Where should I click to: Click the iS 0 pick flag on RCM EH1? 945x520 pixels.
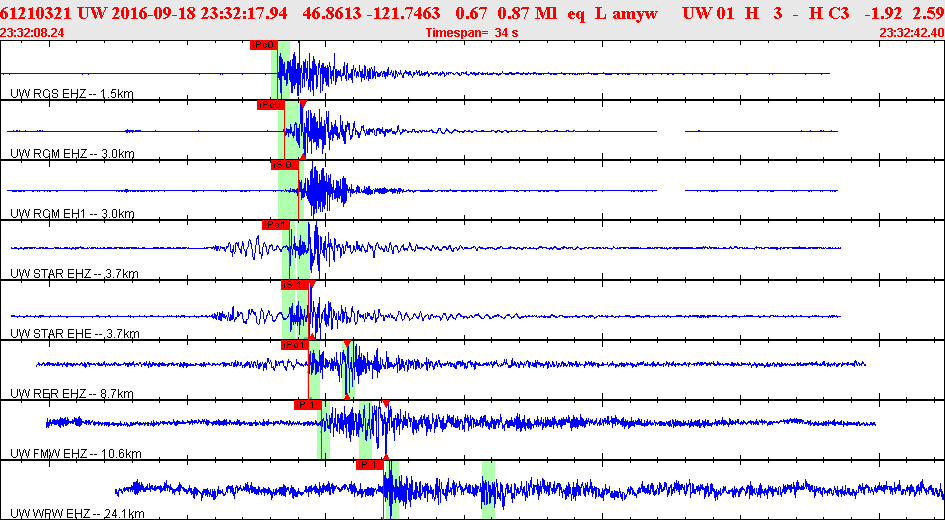tap(284, 165)
